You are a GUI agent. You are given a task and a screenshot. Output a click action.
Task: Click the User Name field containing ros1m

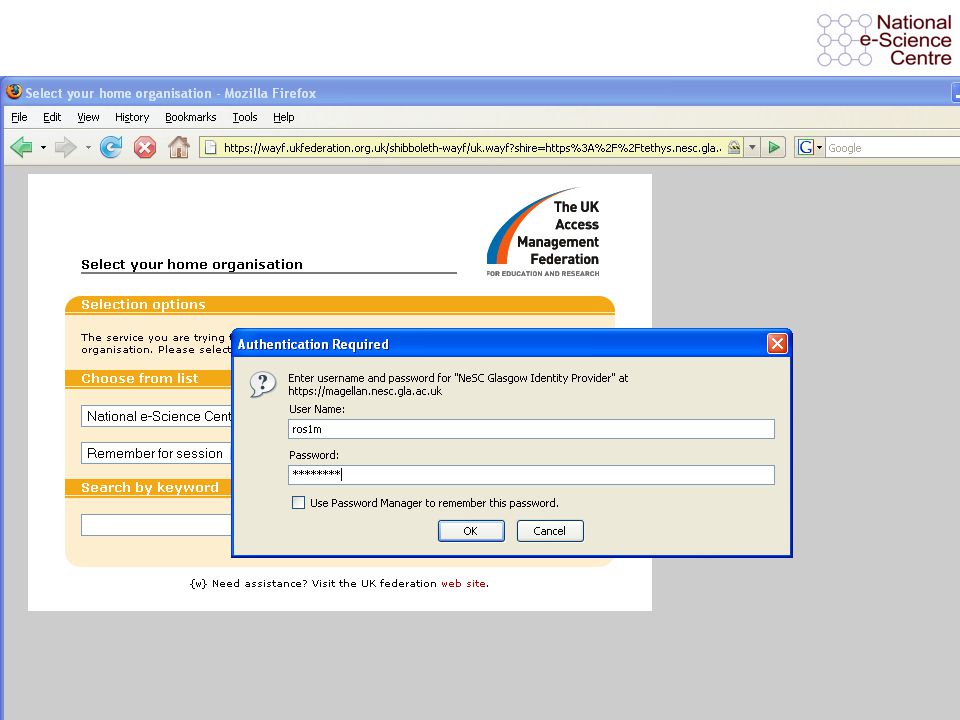531,429
